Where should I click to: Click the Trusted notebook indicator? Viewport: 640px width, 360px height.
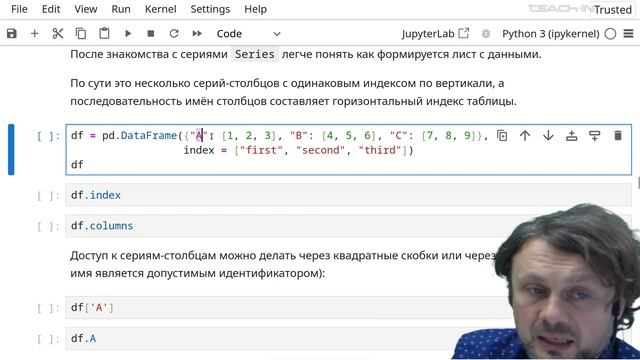[612, 9]
